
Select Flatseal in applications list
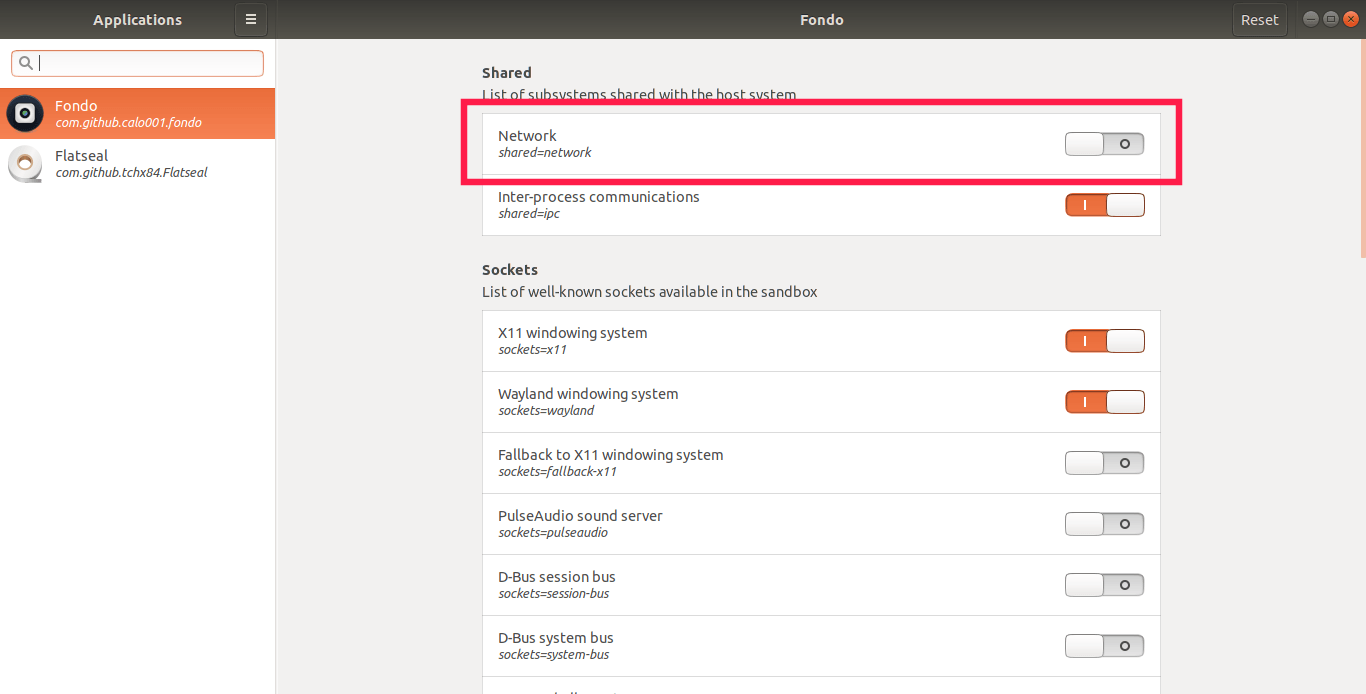137,164
